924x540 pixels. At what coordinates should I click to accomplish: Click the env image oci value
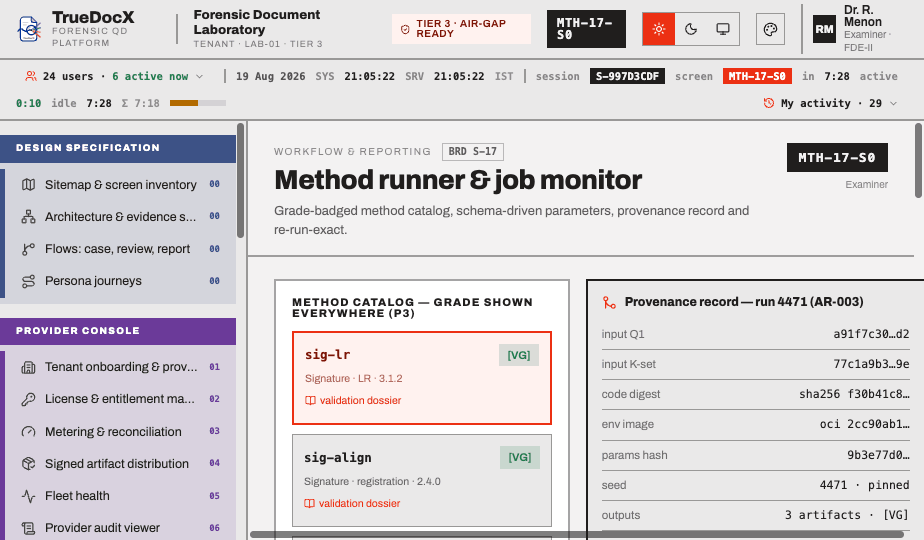coord(864,424)
